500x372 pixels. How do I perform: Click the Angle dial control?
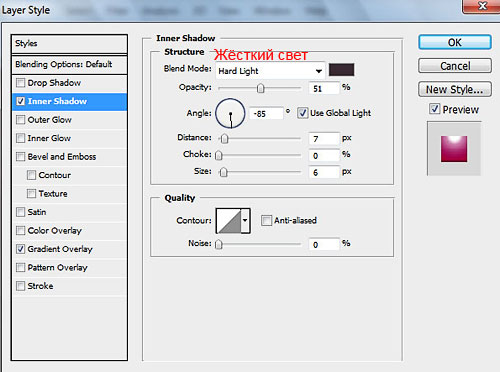230,113
